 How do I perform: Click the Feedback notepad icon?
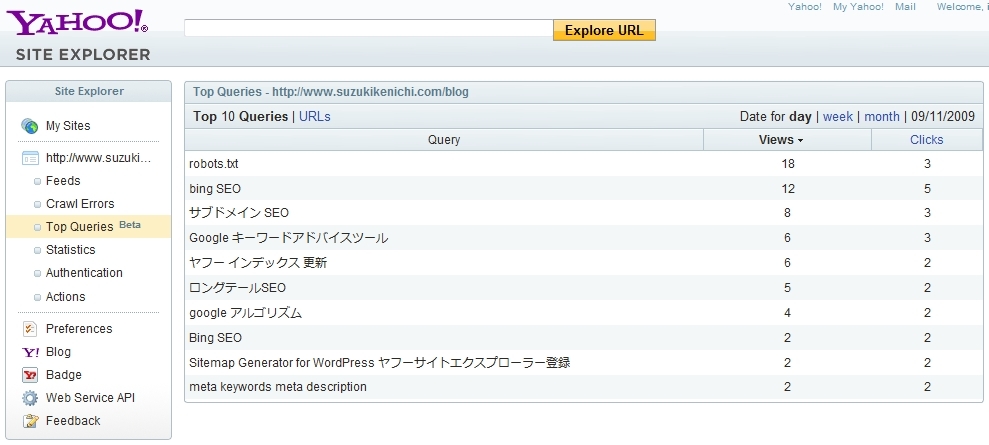coord(30,421)
